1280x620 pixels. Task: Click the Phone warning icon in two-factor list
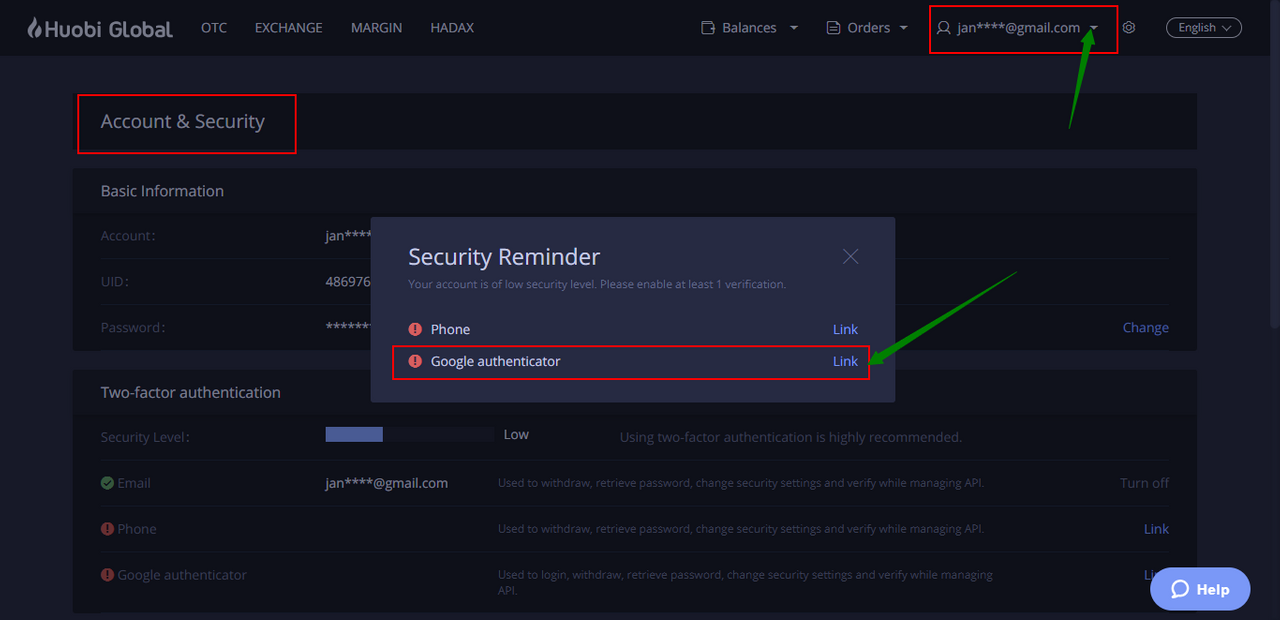(107, 529)
